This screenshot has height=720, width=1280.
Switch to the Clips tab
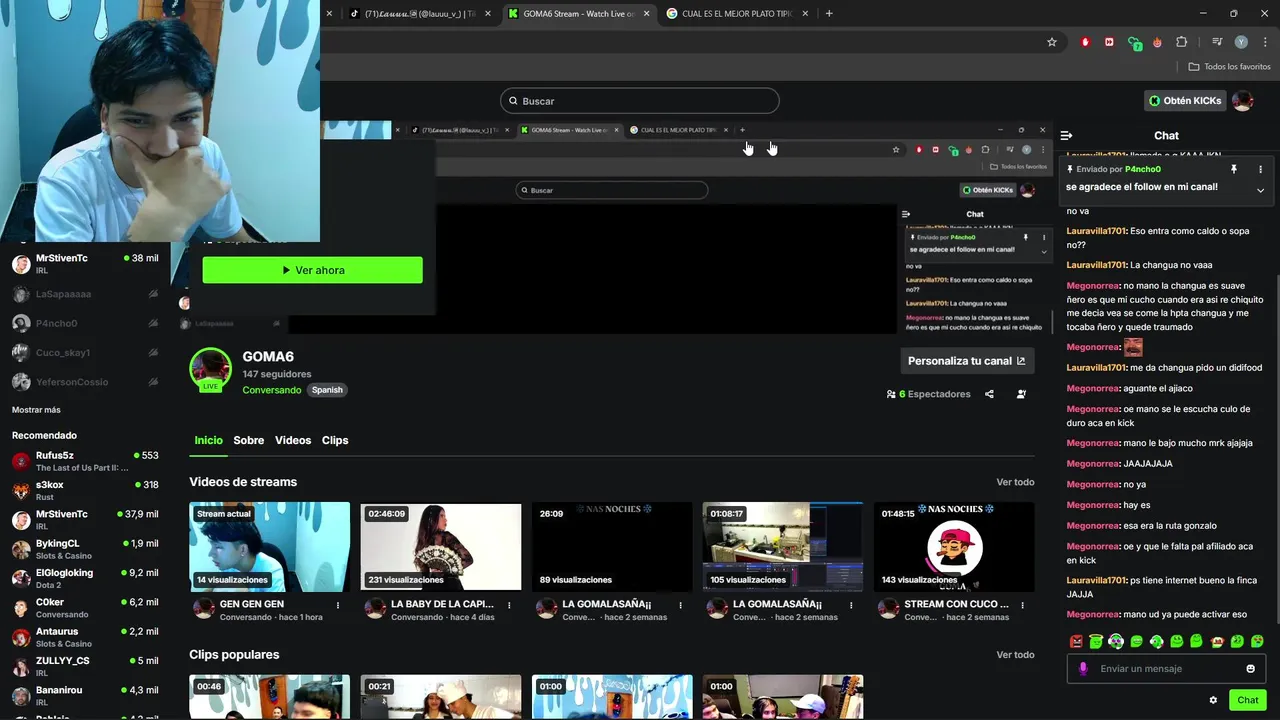click(x=335, y=440)
